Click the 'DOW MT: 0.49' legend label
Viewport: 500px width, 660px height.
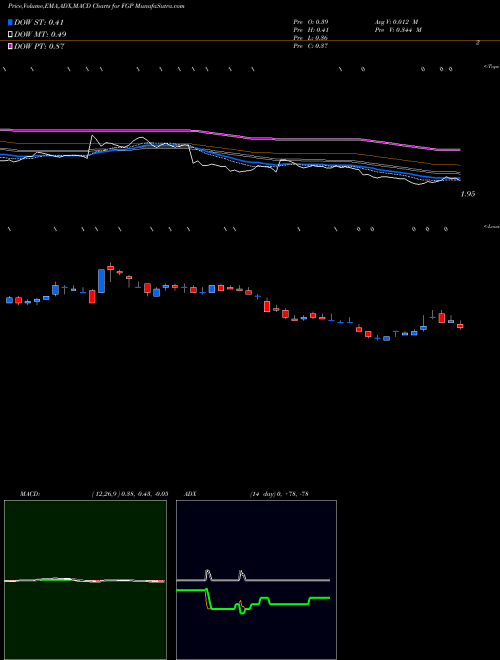click(x=40, y=34)
